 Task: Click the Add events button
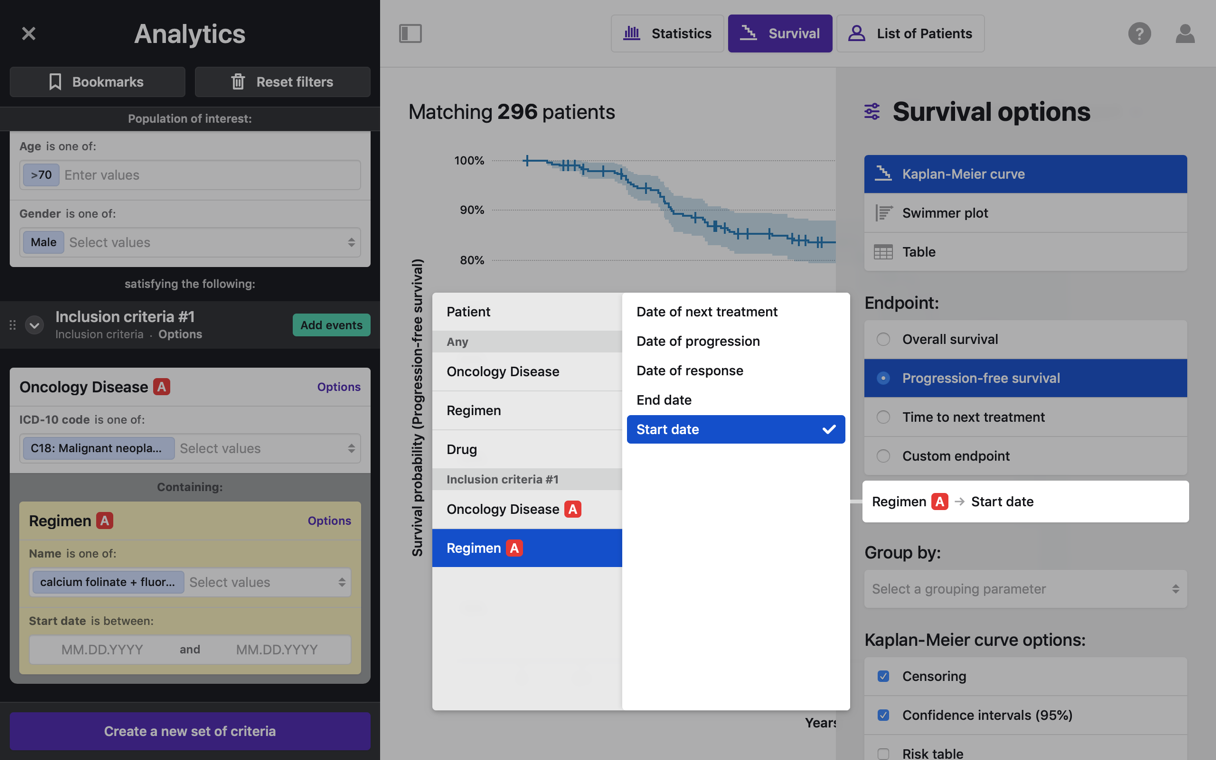point(331,325)
